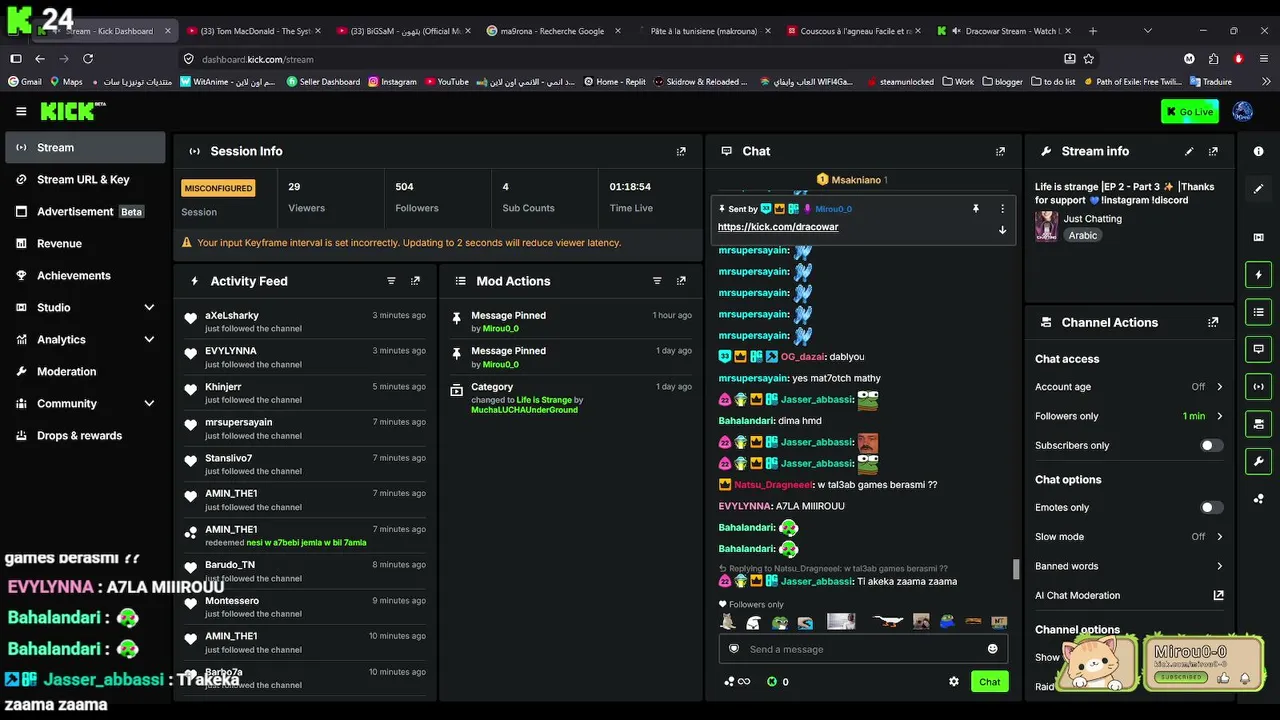Open a new browser tab
Viewport: 1280px width, 720px height.
click(x=1092, y=31)
